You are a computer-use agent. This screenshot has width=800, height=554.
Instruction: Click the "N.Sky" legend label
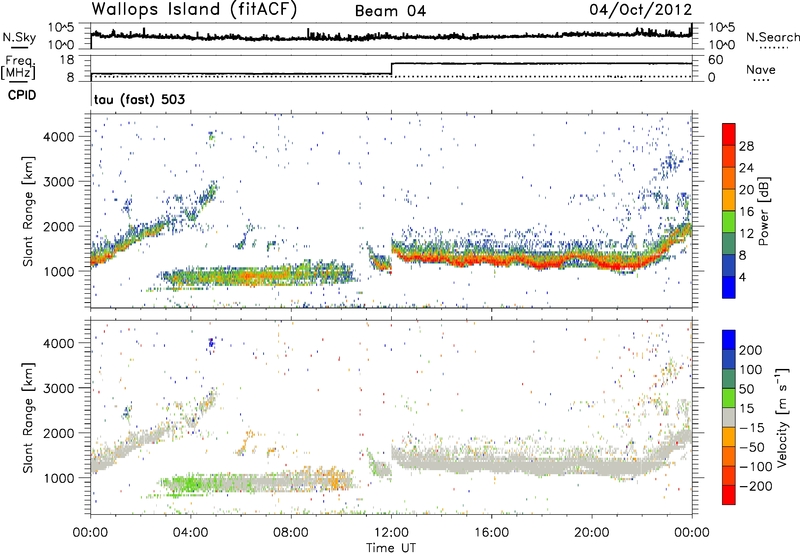(19, 37)
